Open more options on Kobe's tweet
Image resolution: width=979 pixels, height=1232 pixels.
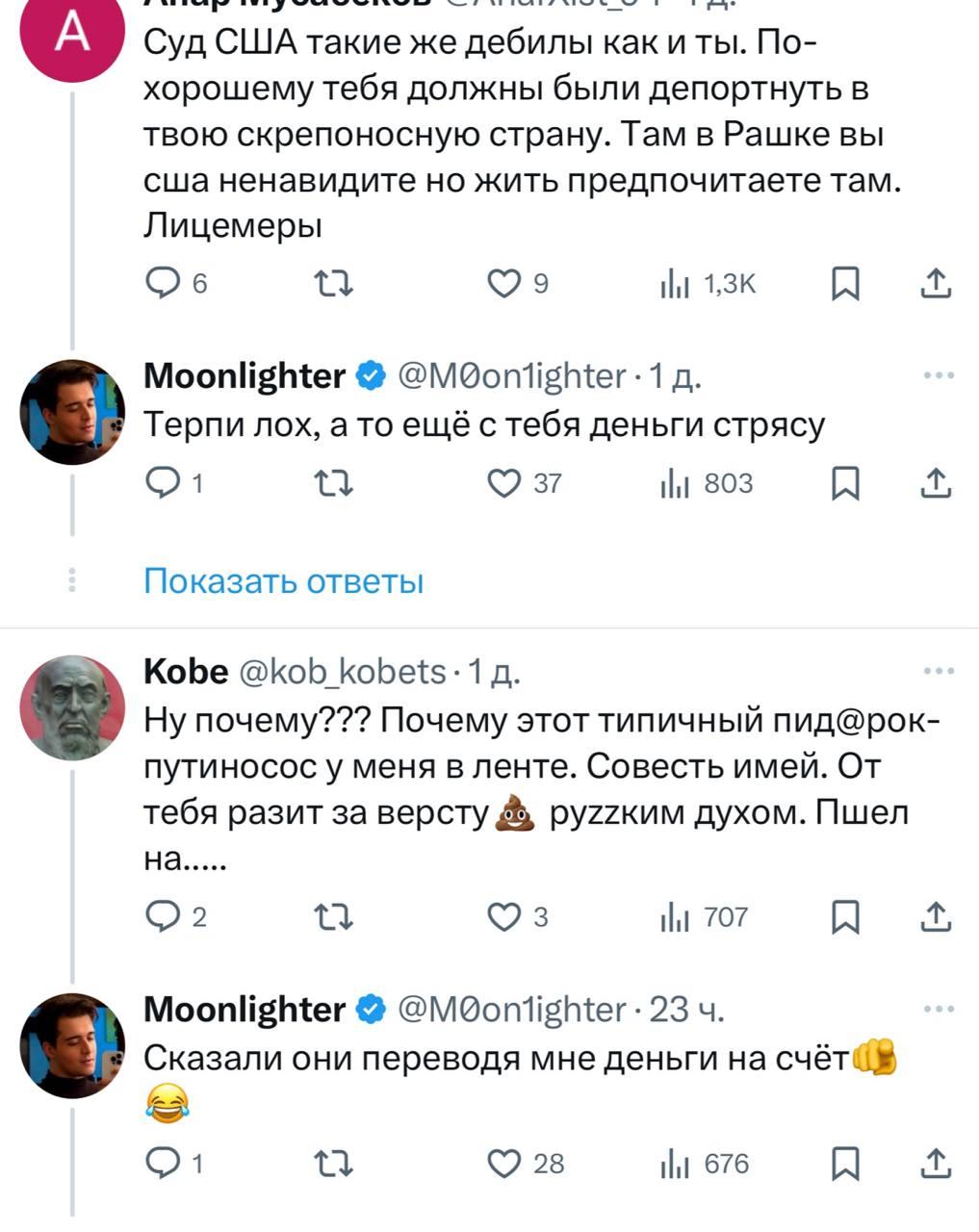[938, 671]
